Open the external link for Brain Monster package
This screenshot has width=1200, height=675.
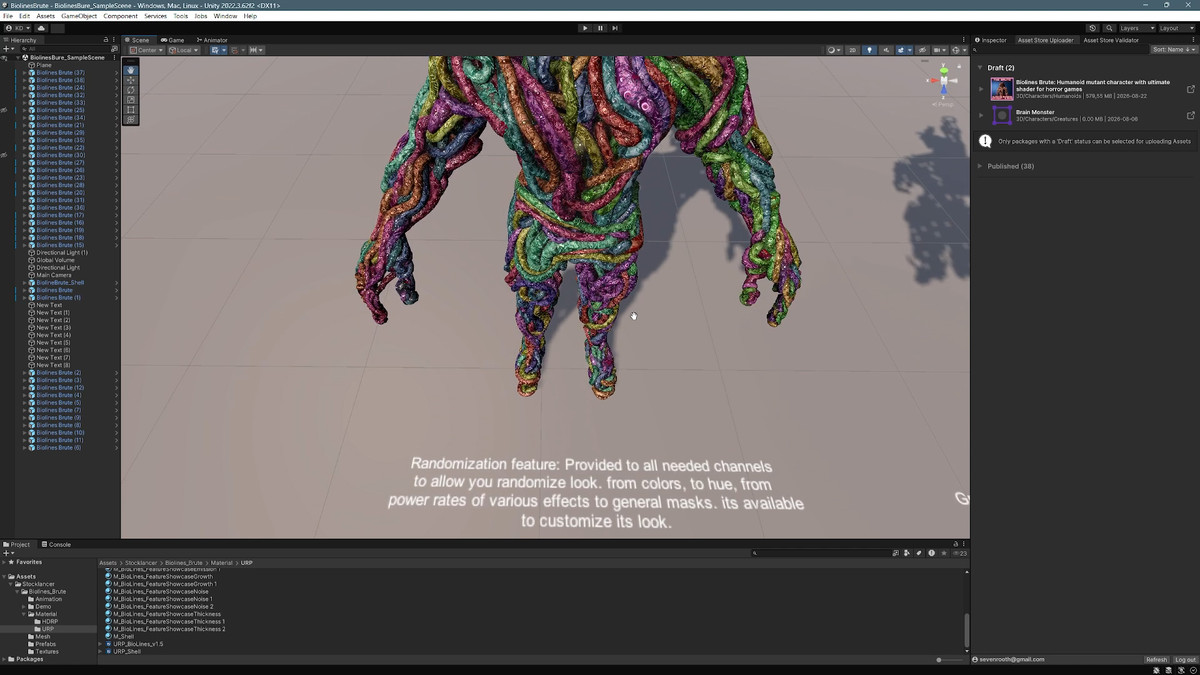click(x=1190, y=115)
